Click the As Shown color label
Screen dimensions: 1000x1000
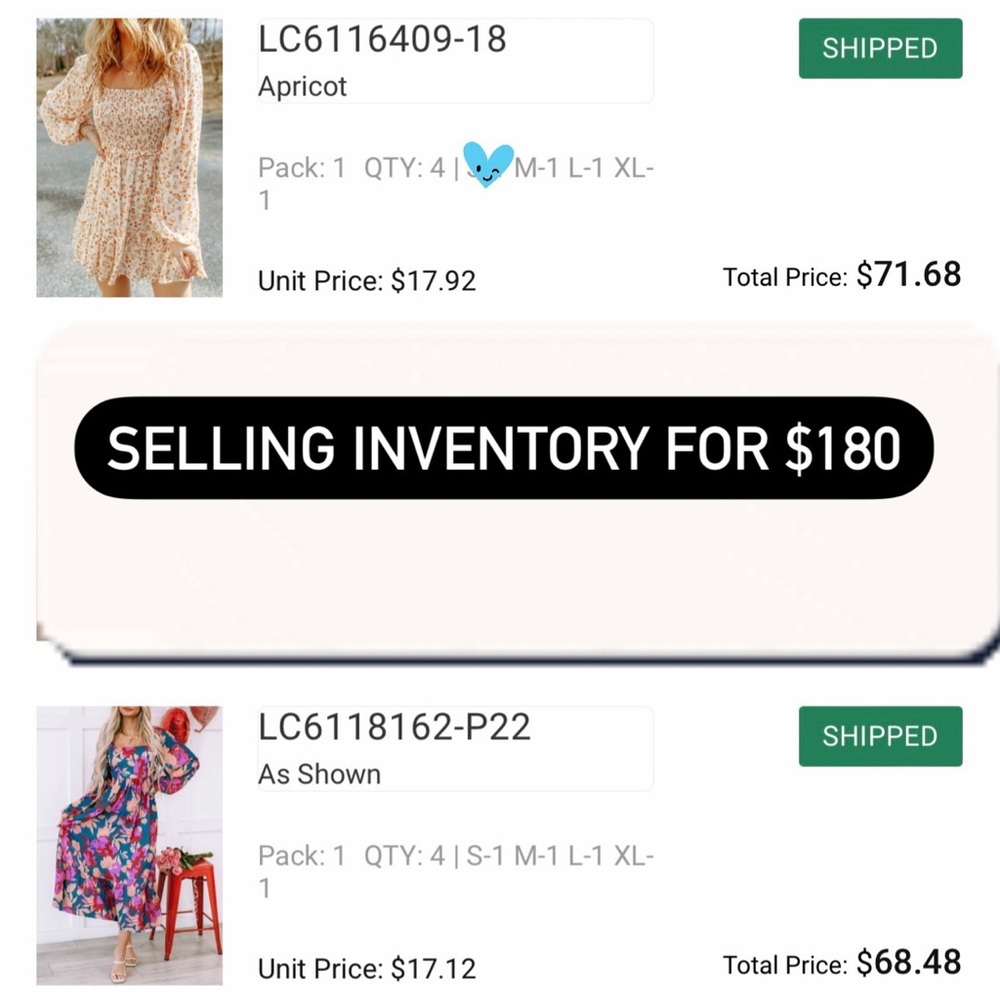pyautogui.click(x=319, y=774)
